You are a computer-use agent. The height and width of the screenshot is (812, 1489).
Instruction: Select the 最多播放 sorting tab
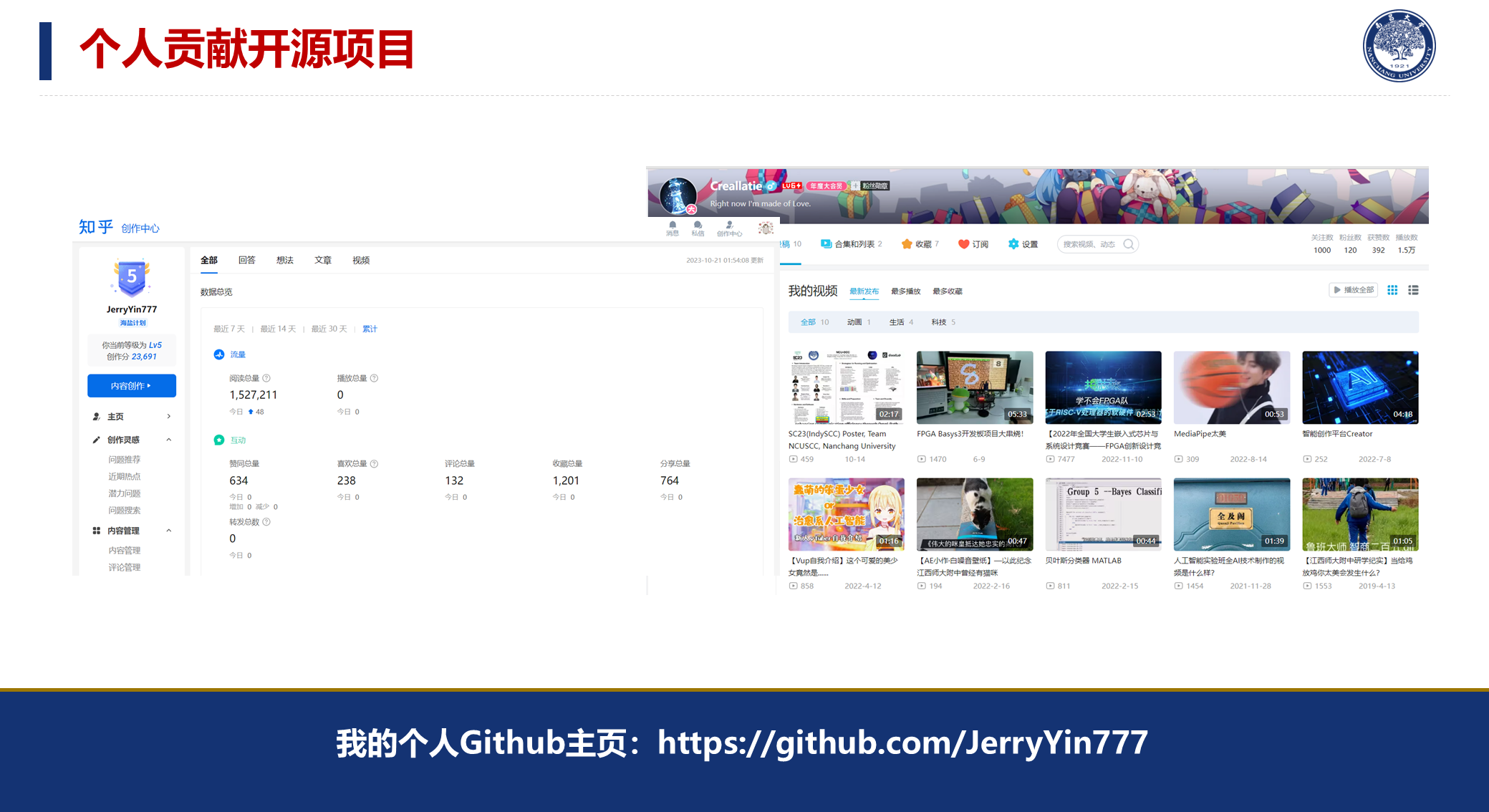(x=906, y=291)
